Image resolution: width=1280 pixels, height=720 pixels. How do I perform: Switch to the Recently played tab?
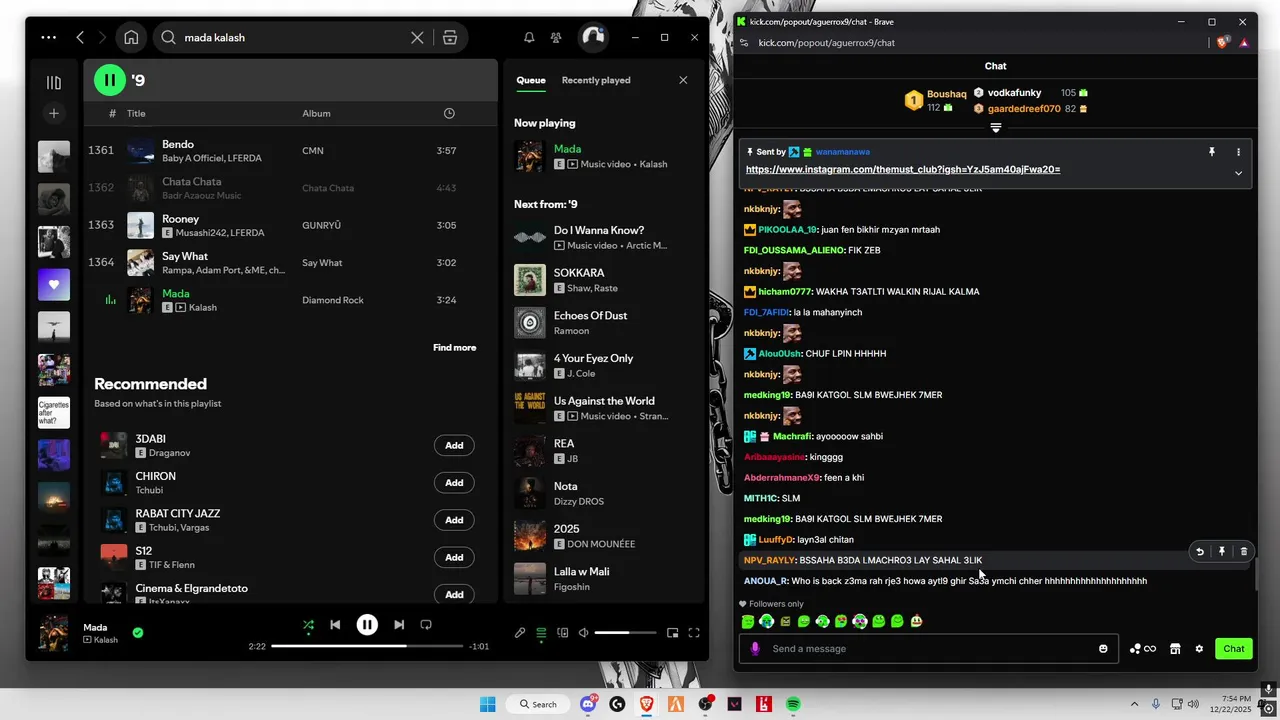click(x=596, y=80)
